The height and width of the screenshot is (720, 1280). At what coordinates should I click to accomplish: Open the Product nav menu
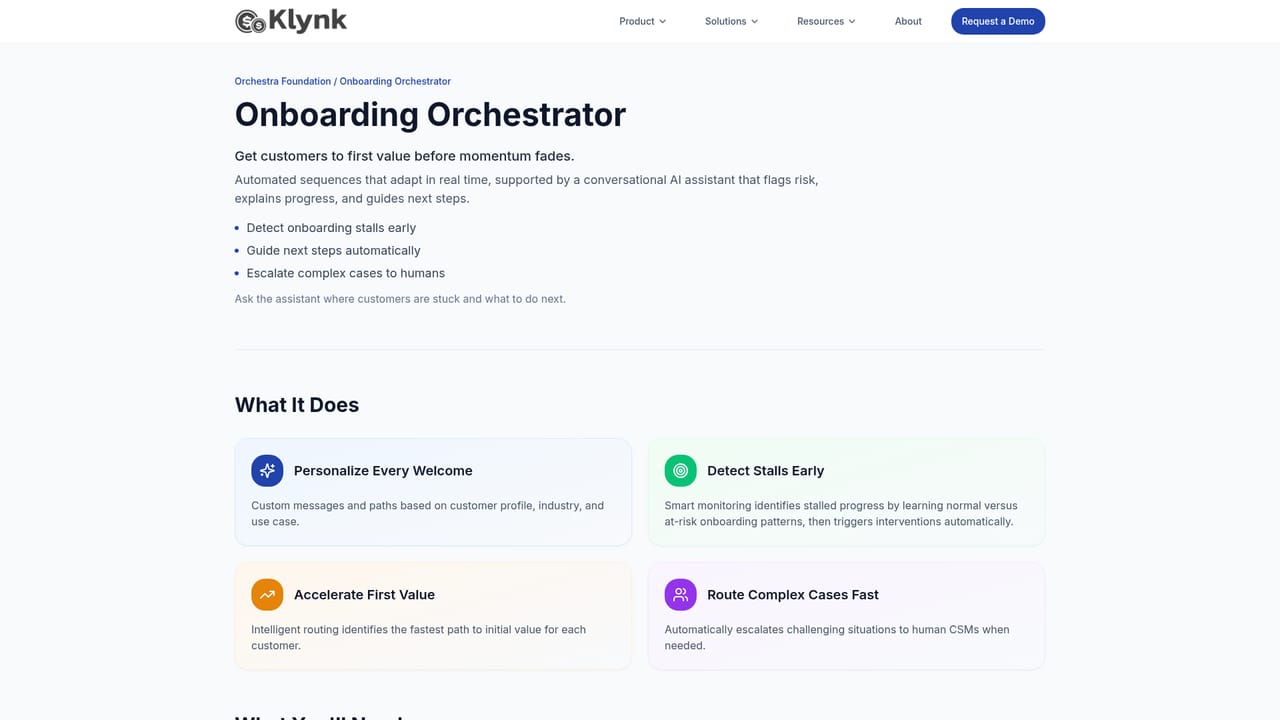643,21
